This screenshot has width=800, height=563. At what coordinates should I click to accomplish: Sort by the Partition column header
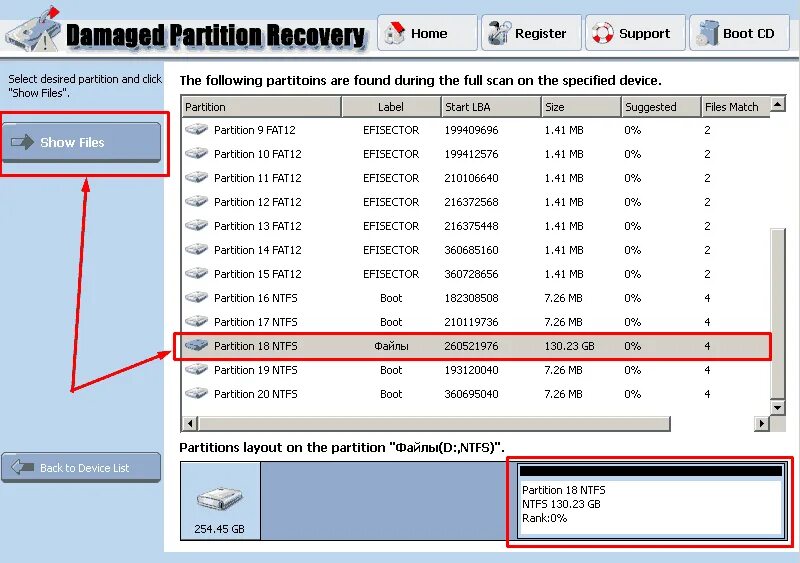[261, 107]
